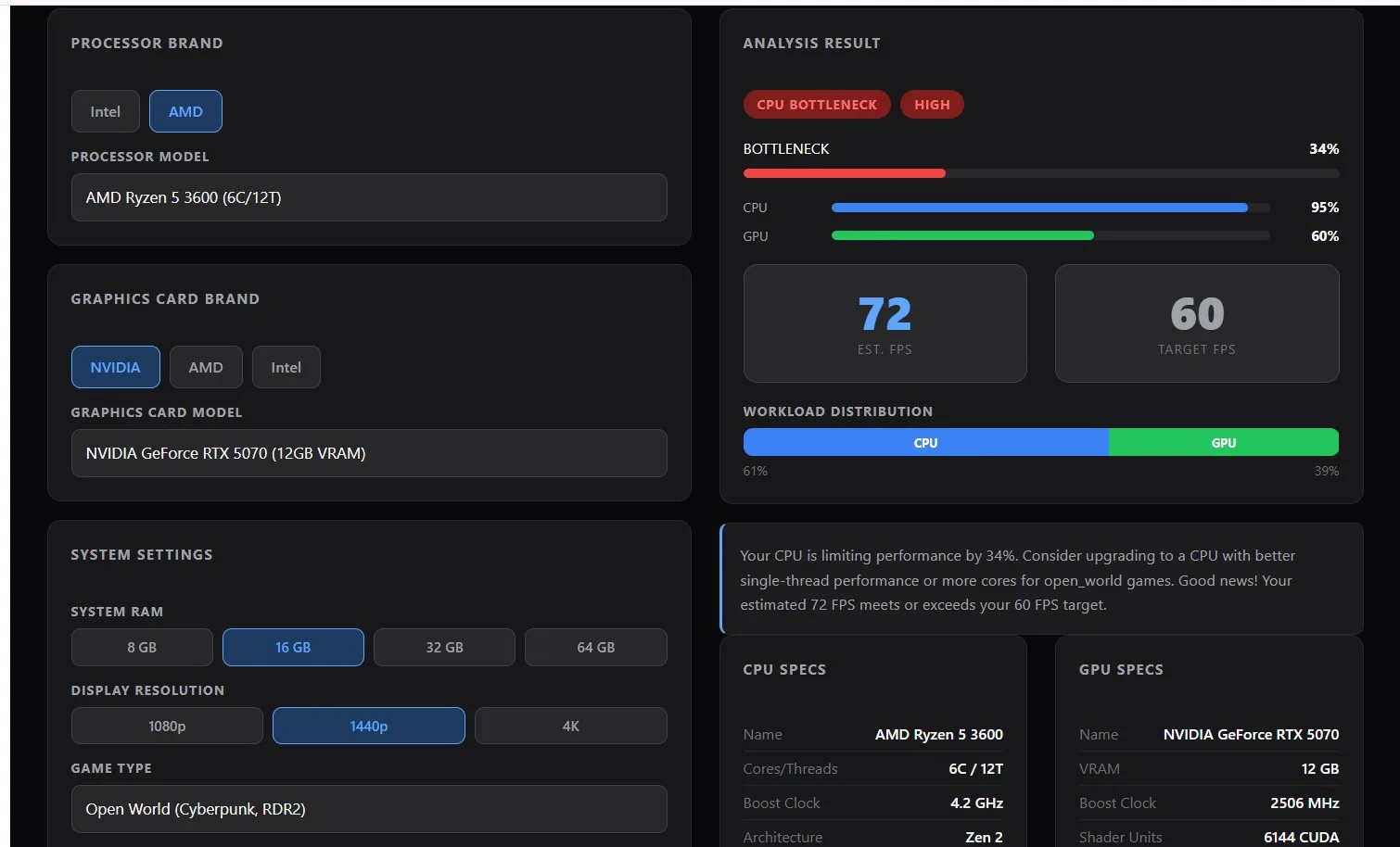Image resolution: width=1400 pixels, height=847 pixels.
Task: Choose the 1440p display resolution
Action: (369, 726)
